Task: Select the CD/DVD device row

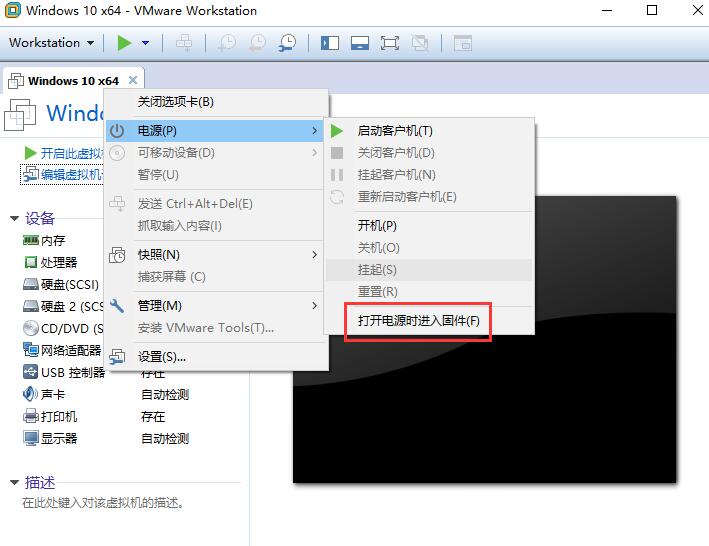Action: (x=63, y=328)
